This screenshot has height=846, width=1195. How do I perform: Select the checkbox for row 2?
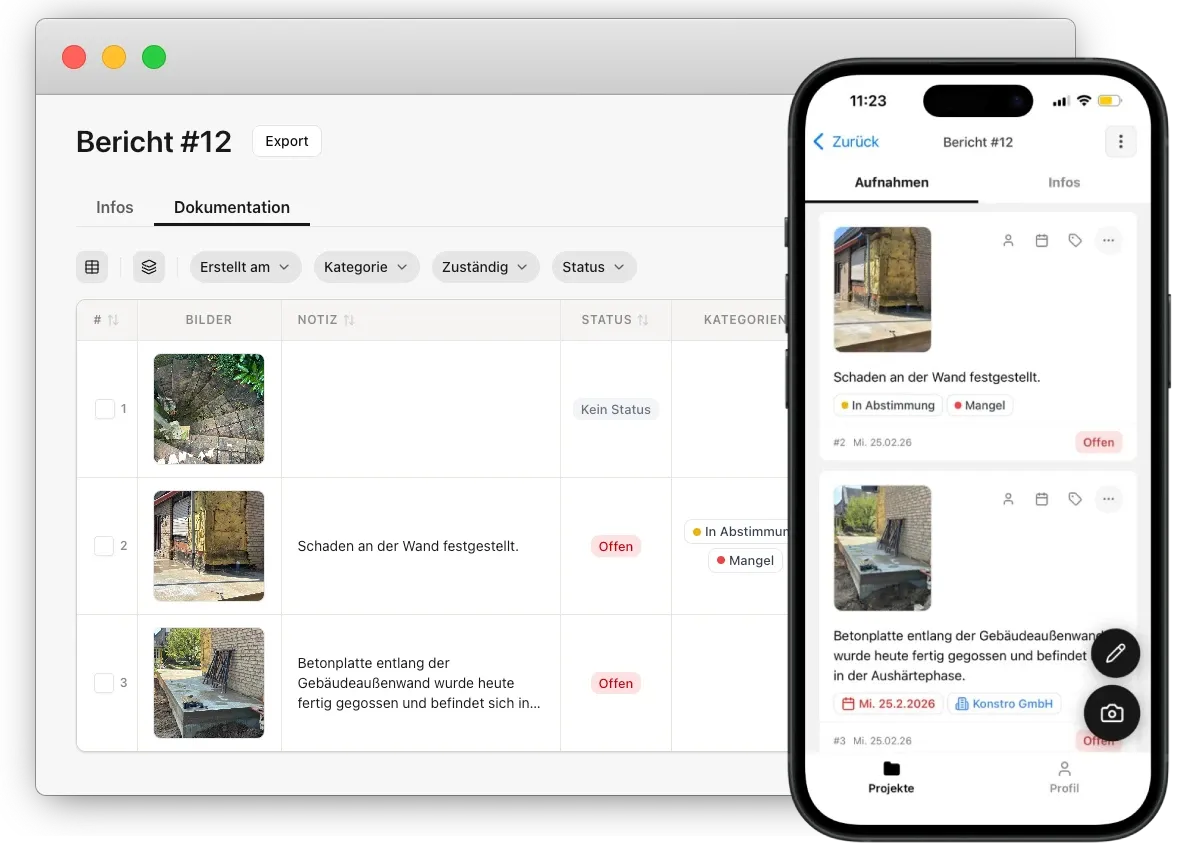pos(104,546)
